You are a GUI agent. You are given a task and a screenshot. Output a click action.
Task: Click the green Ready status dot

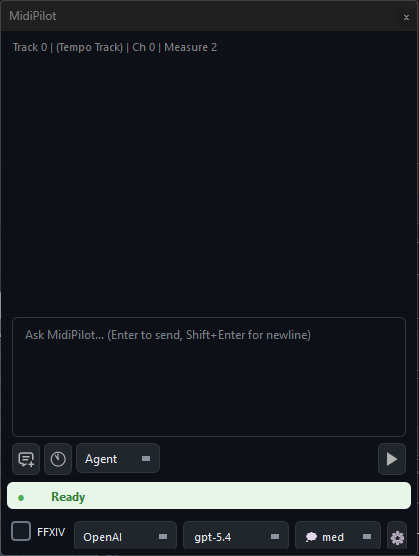21,498
